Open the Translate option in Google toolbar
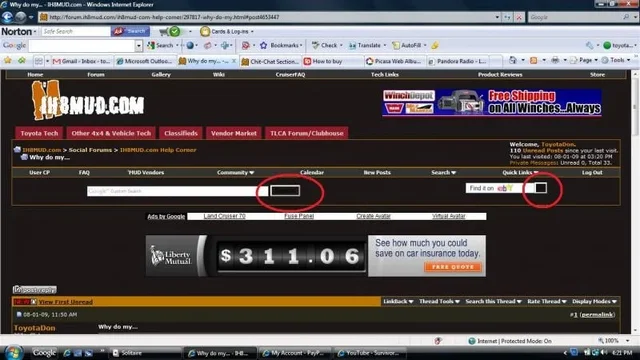The width and height of the screenshot is (640, 360). tap(365, 45)
